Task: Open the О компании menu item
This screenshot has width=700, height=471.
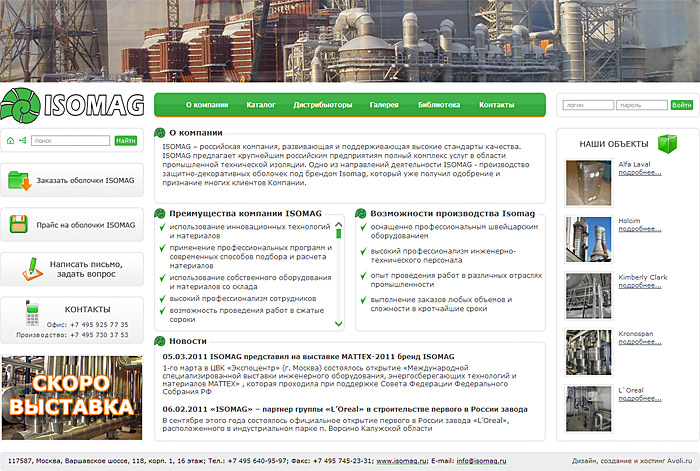Action: click(207, 105)
